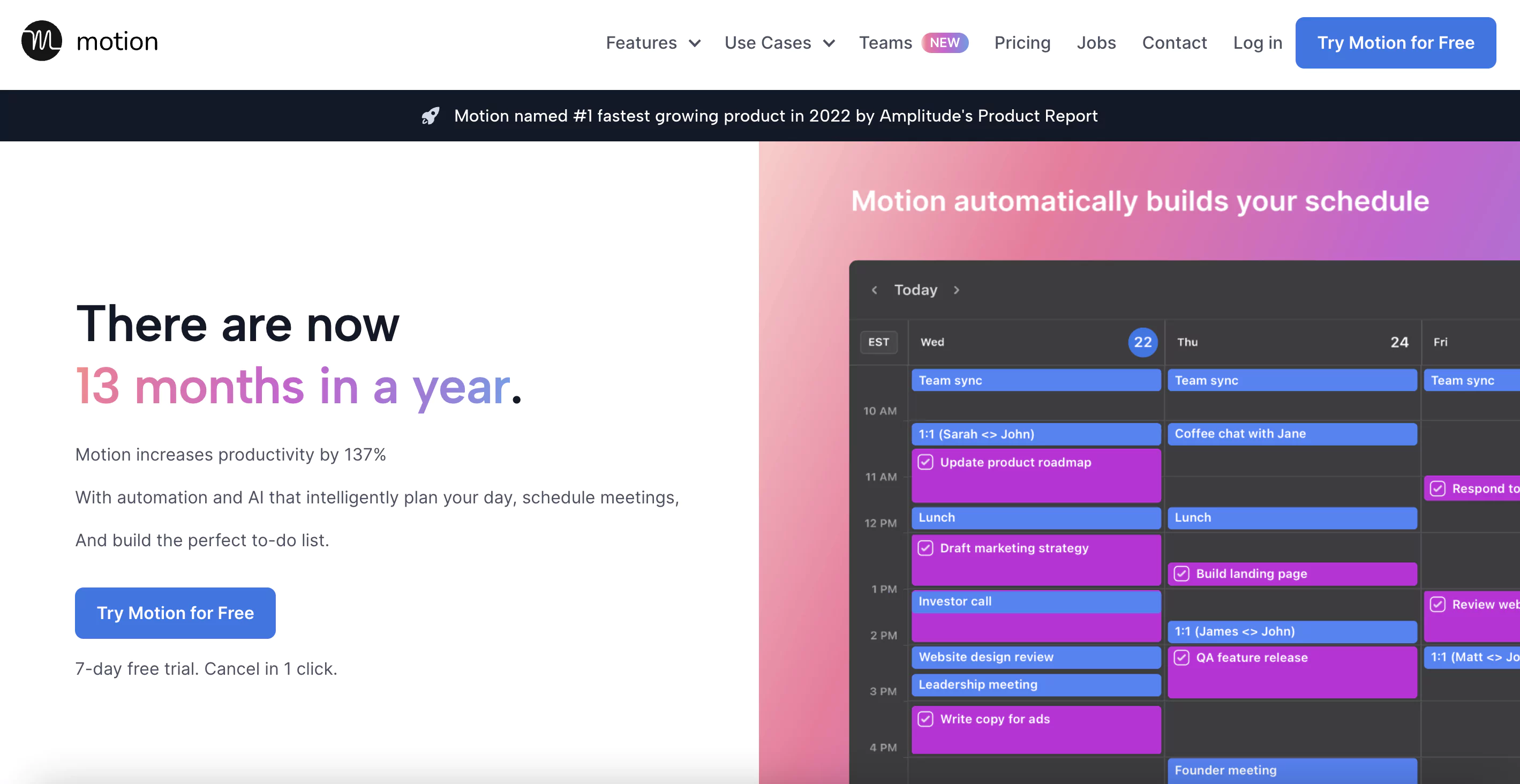This screenshot has height=784, width=1520.
Task: Go to previous day with left chevron
Action: pos(875,290)
